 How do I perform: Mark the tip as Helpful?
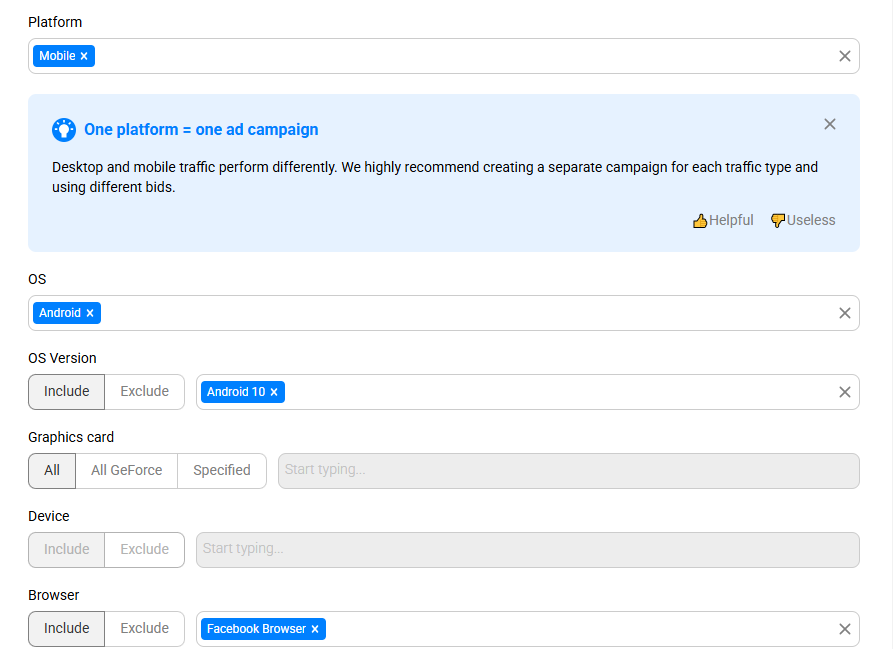pos(723,220)
